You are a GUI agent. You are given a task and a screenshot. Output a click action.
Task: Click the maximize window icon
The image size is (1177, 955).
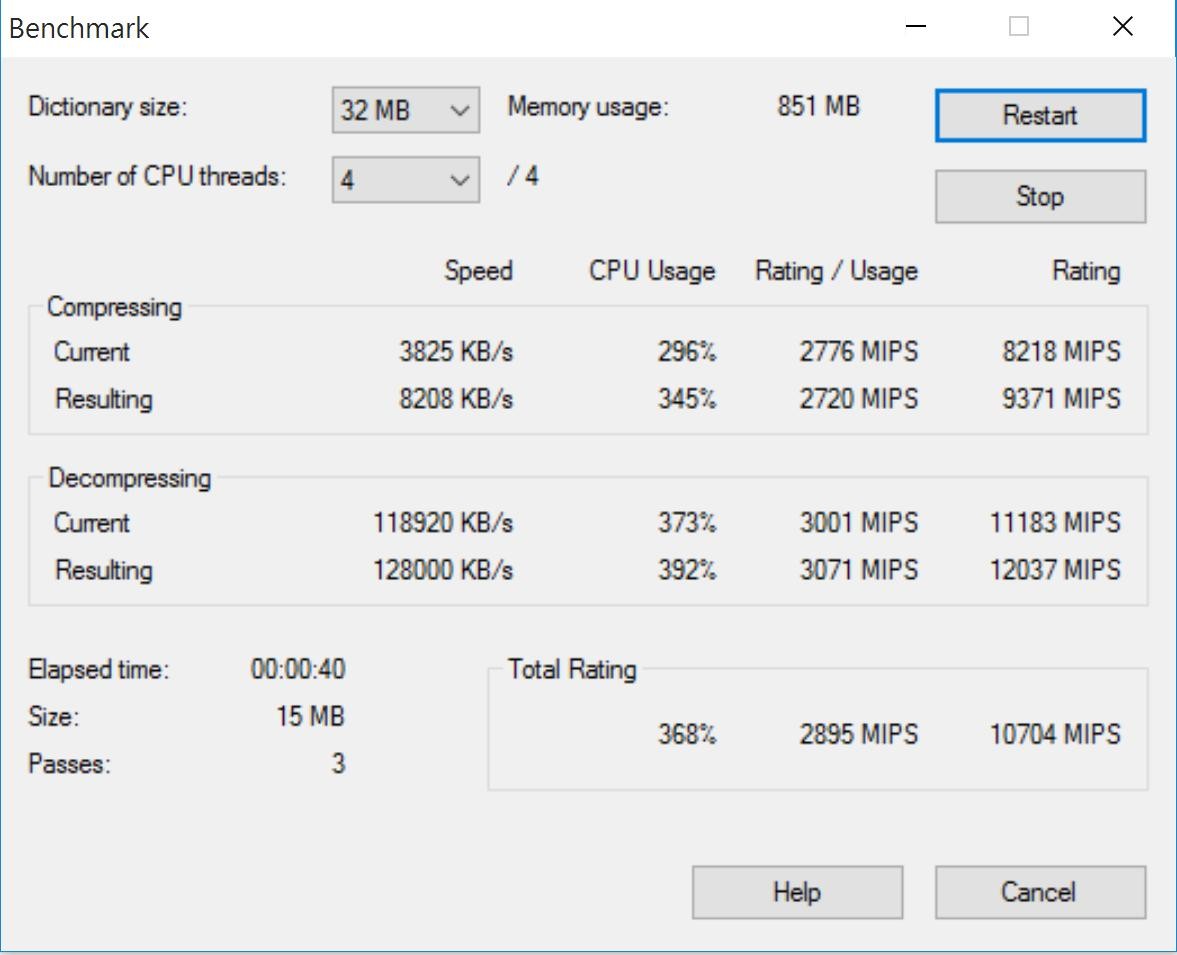click(x=1019, y=27)
